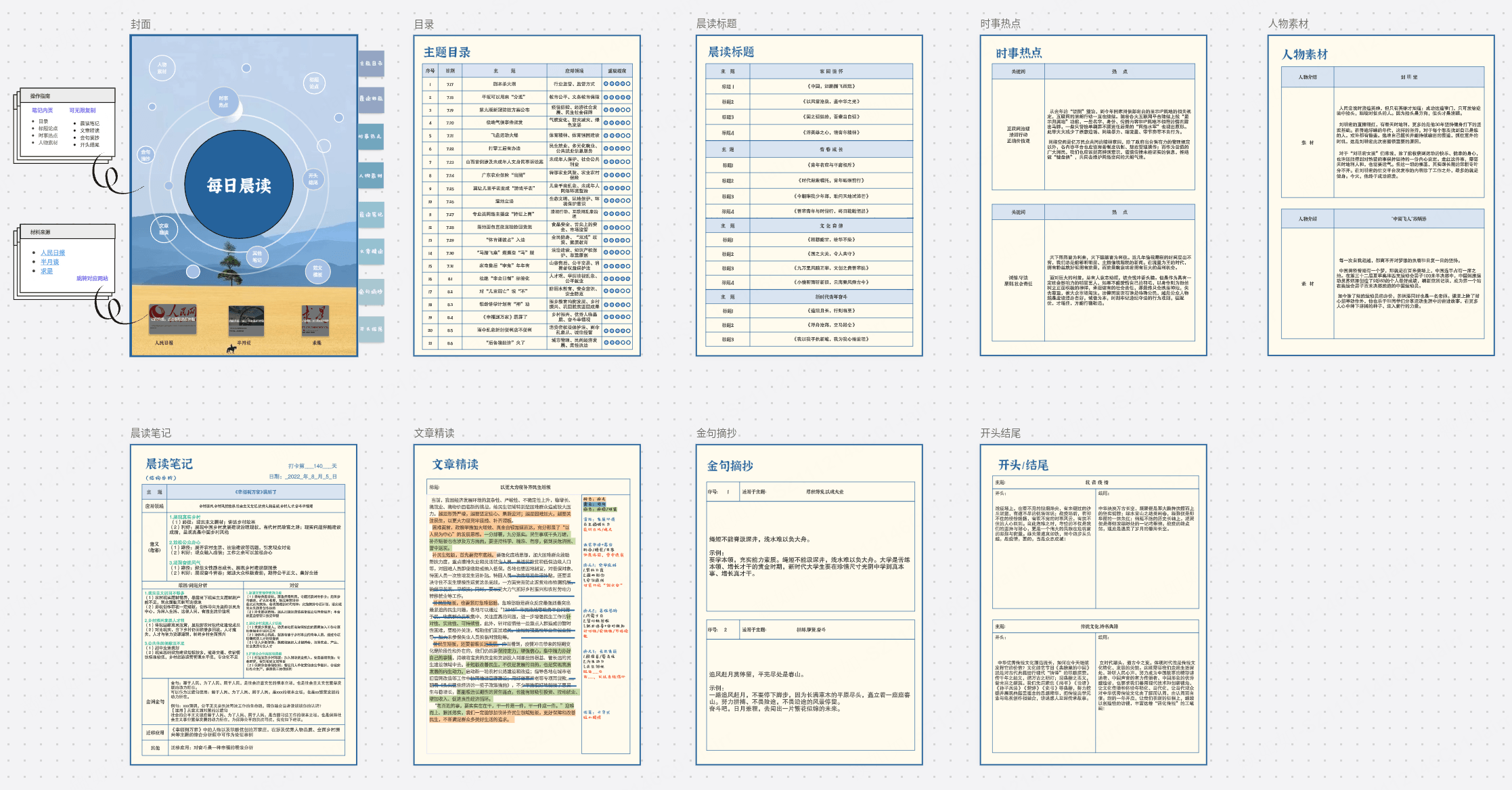
Task: Click the 文章精读 bubble on the cover
Action: pyautogui.click(x=164, y=229)
